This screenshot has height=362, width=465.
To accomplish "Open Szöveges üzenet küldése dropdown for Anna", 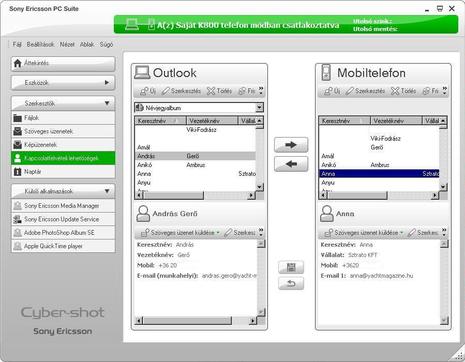I will 364,233.
